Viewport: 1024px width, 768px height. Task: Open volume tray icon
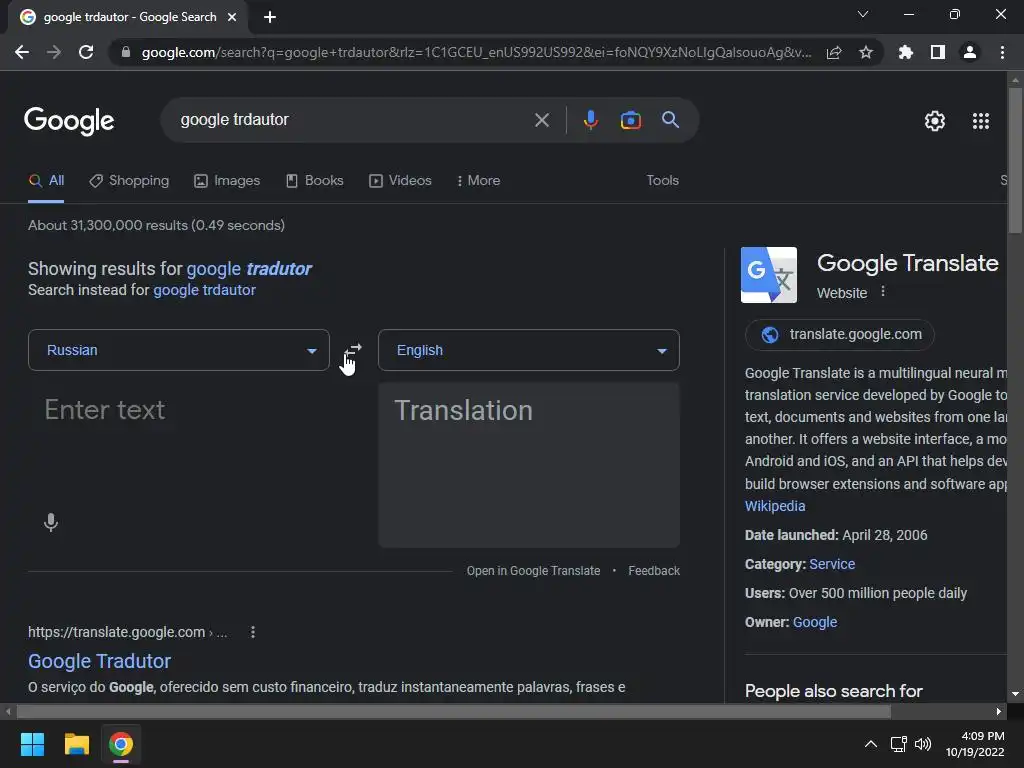pyautogui.click(x=923, y=744)
